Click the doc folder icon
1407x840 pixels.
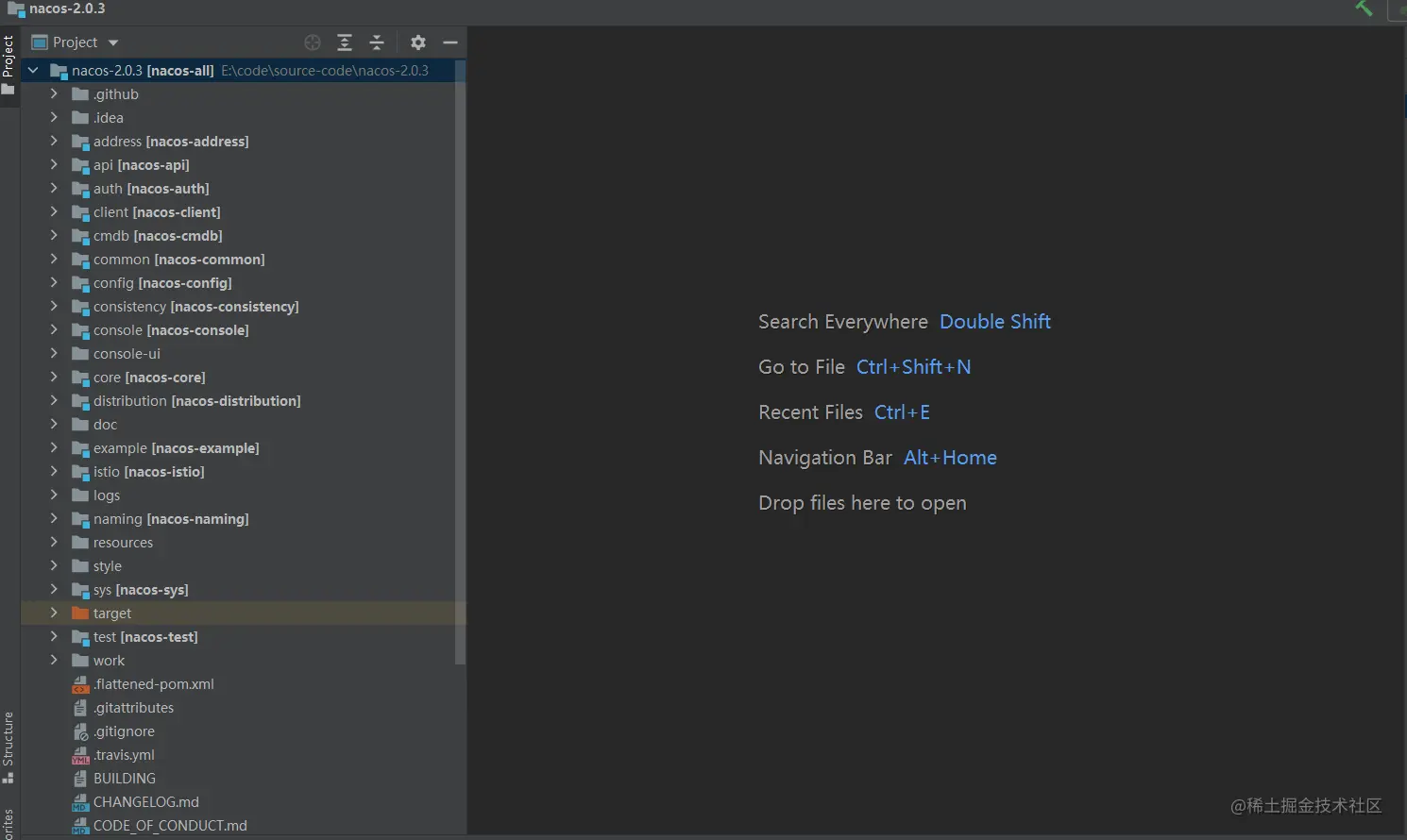coord(80,425)
